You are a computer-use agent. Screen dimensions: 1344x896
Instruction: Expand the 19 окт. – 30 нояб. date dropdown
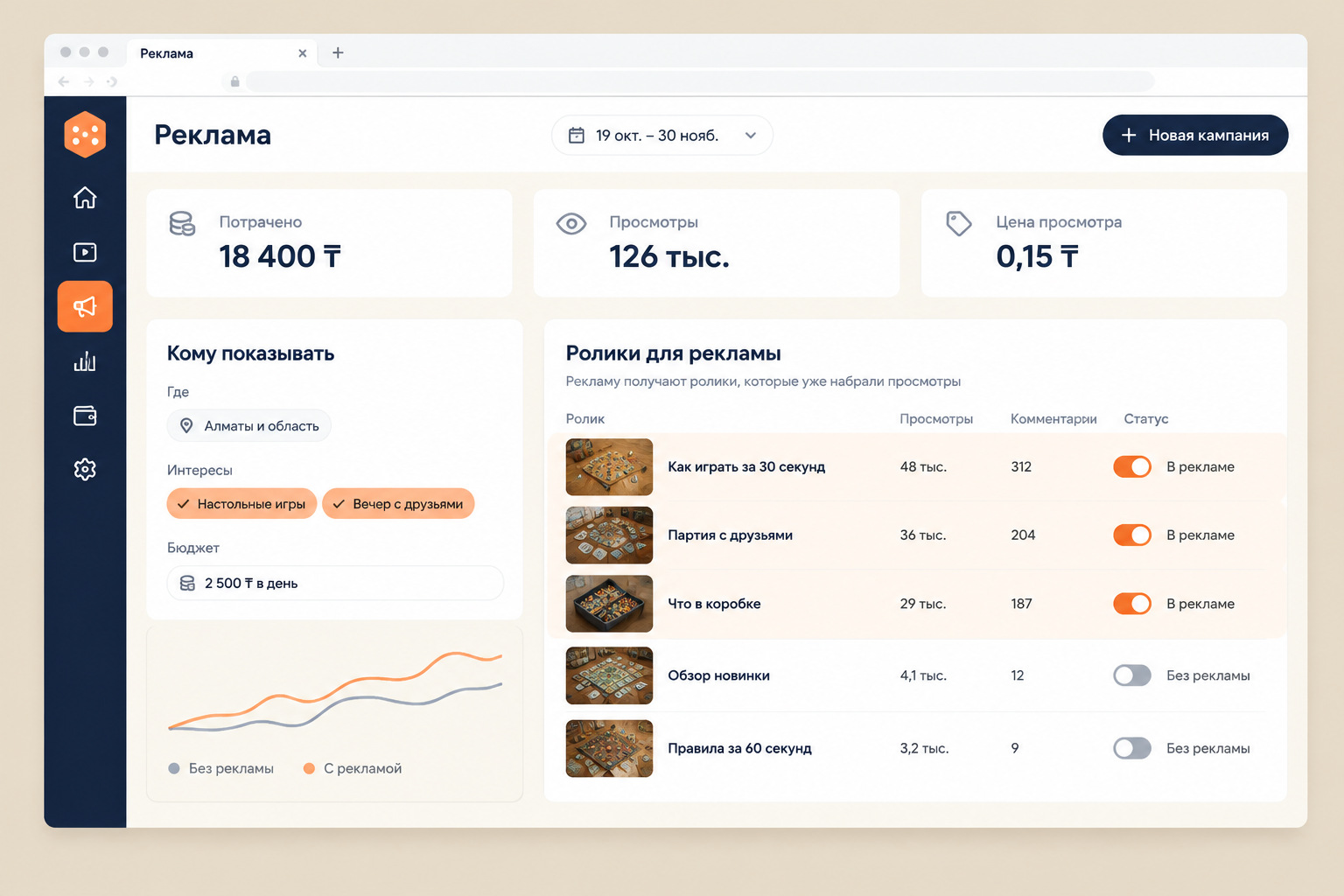click(x=662, y=136)
